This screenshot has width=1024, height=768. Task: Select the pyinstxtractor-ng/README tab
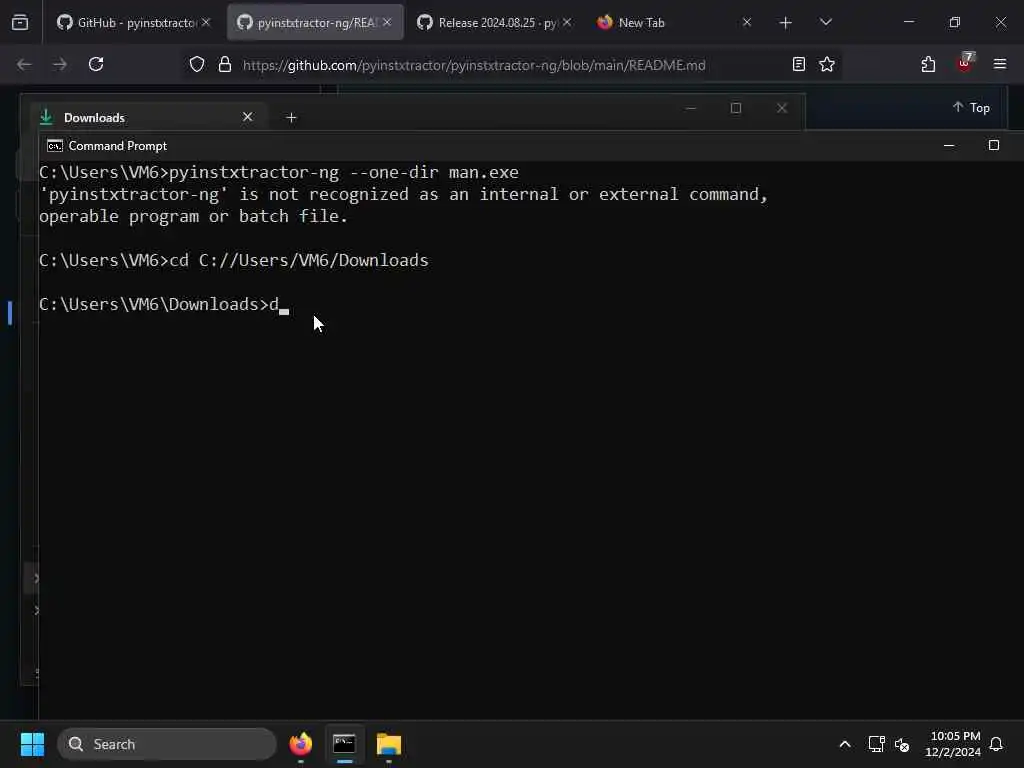(315, 23)
